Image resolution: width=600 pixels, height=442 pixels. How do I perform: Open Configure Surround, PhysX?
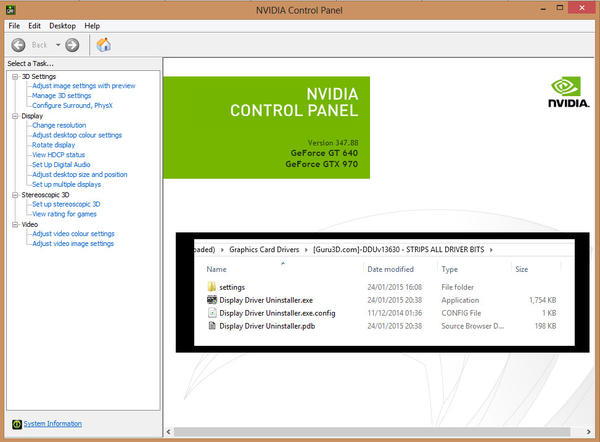(x=72, y=105)
